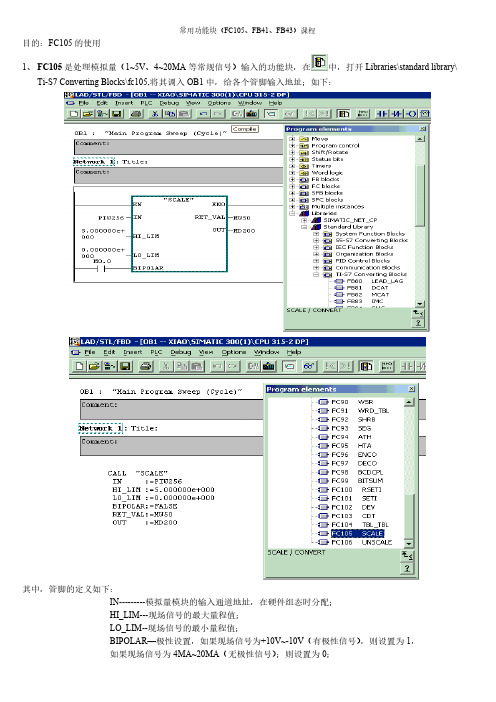The image size is (496, 702).
Task: Select the FC105 SCALE block in the list
Action: (357, 533)
